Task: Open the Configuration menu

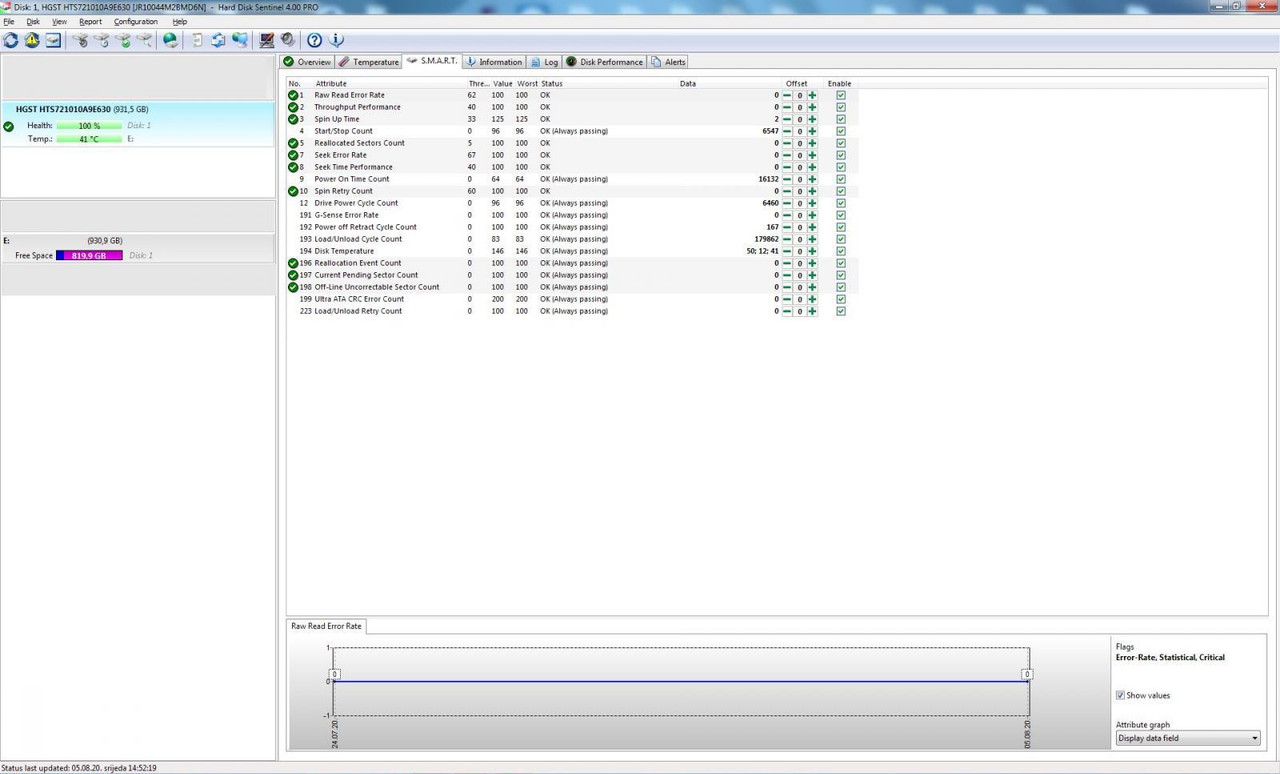Action: click(x=136, y=21)
